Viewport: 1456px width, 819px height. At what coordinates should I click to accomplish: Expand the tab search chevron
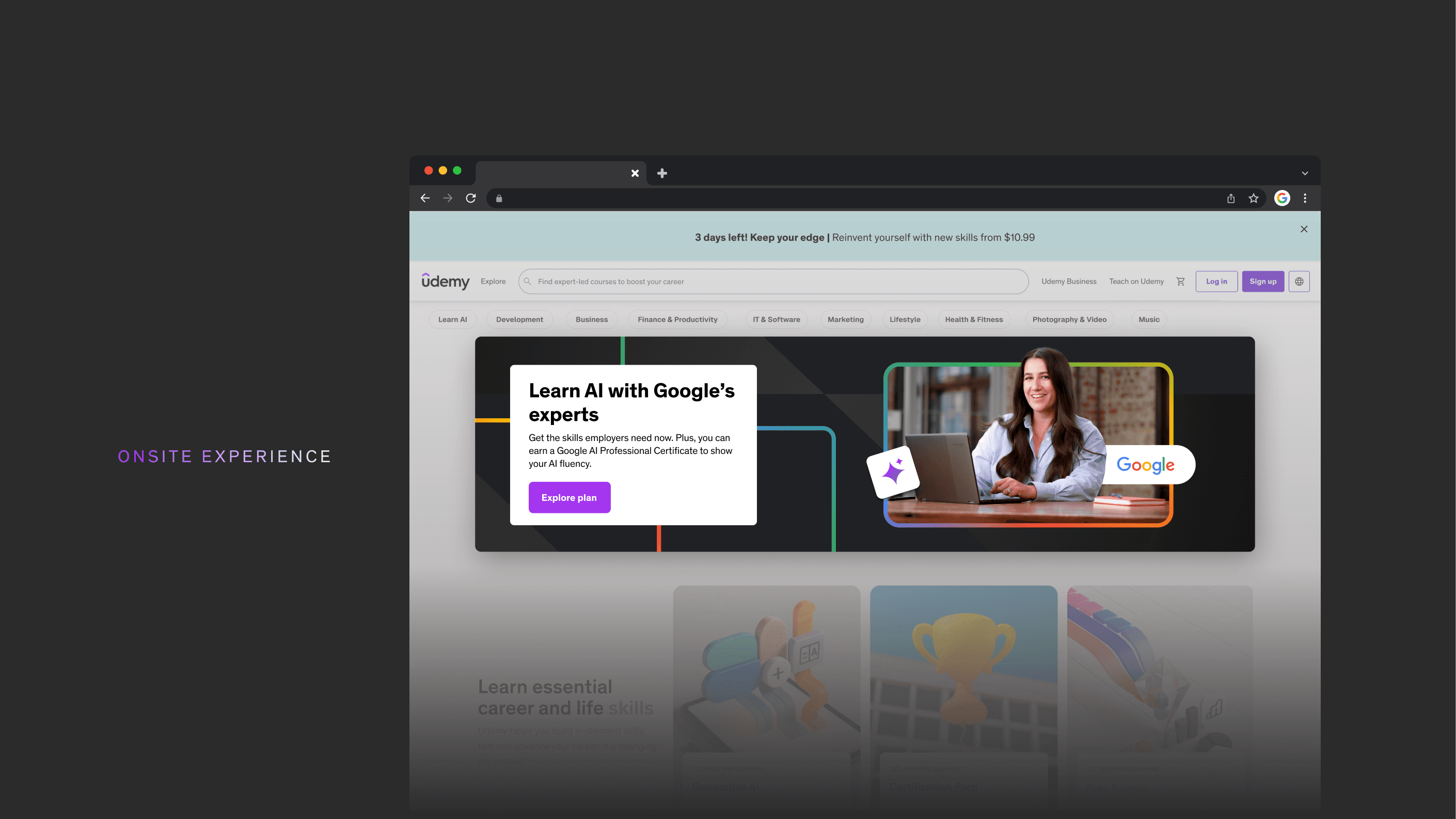click(1305, 174)
